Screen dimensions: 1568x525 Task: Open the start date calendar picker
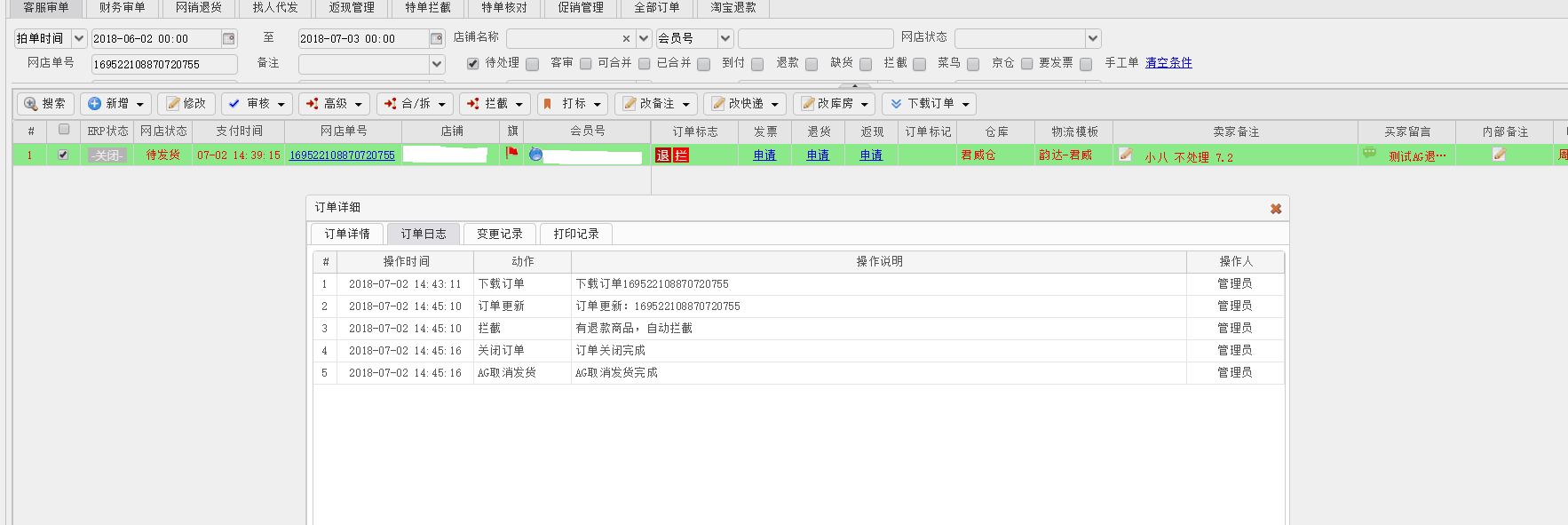pos(229,38)
